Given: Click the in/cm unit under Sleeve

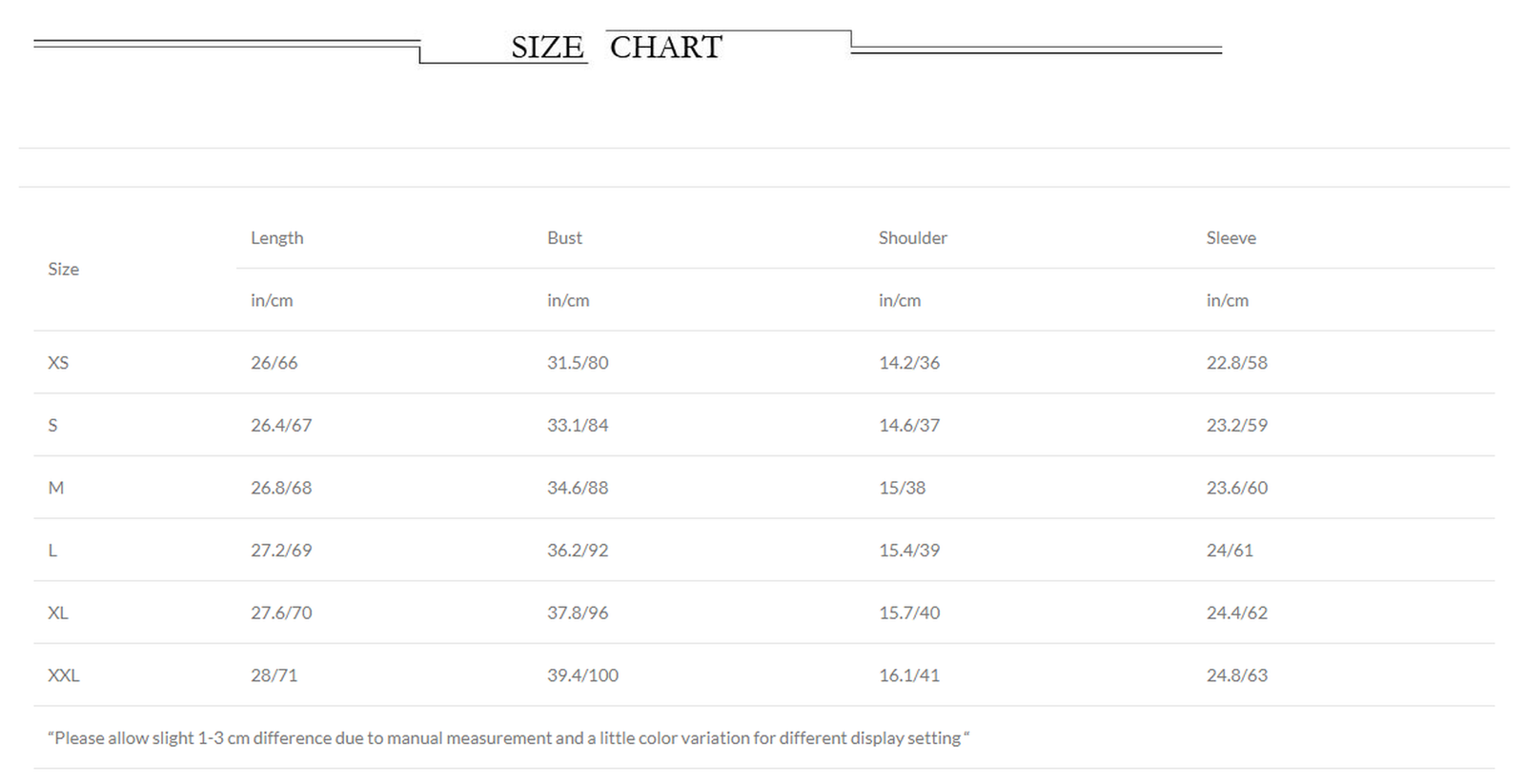Looking at the screenshot, I should click(x=1227, y=301).
